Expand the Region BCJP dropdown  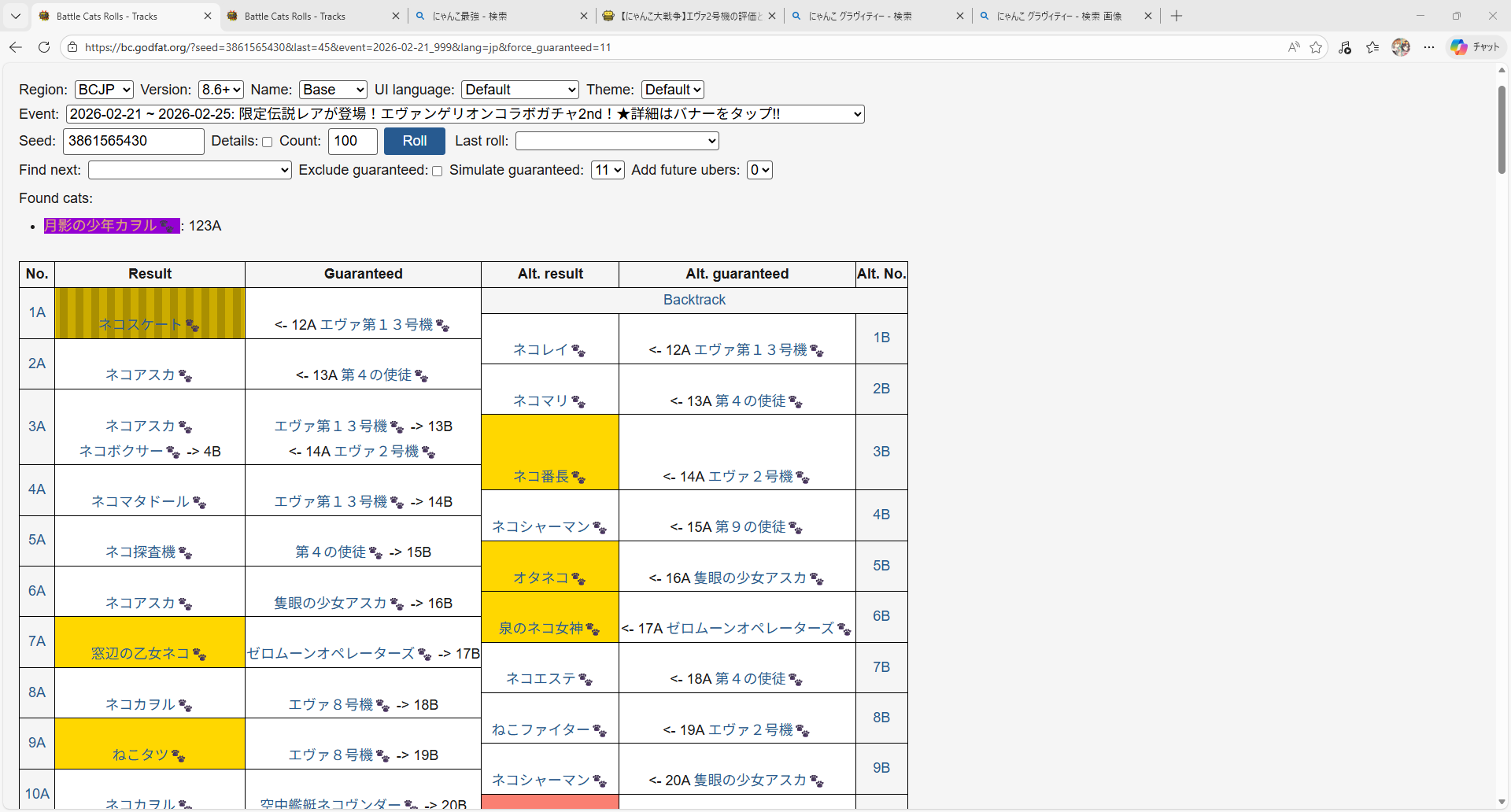104,90
